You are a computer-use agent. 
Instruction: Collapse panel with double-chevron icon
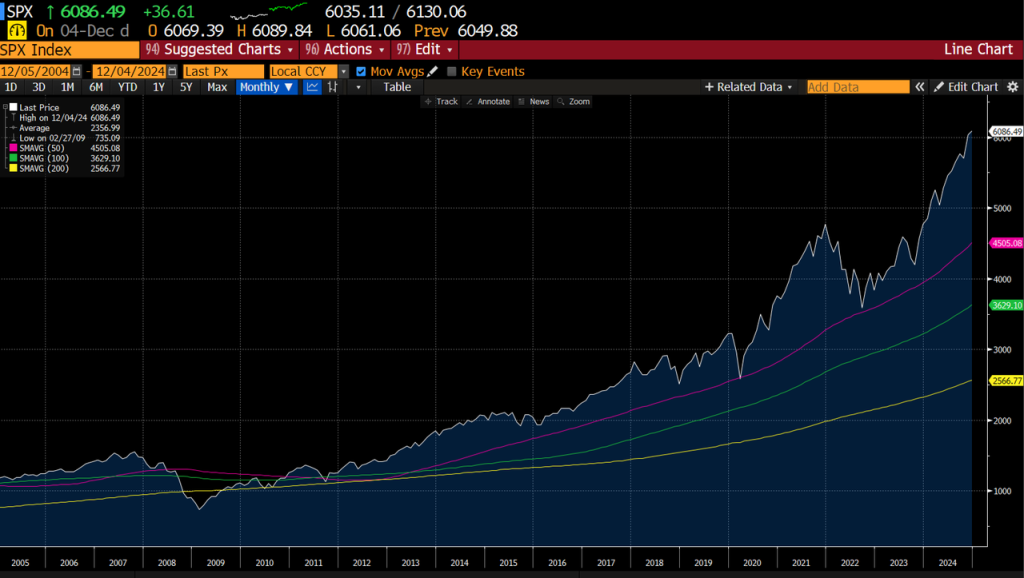919,87
